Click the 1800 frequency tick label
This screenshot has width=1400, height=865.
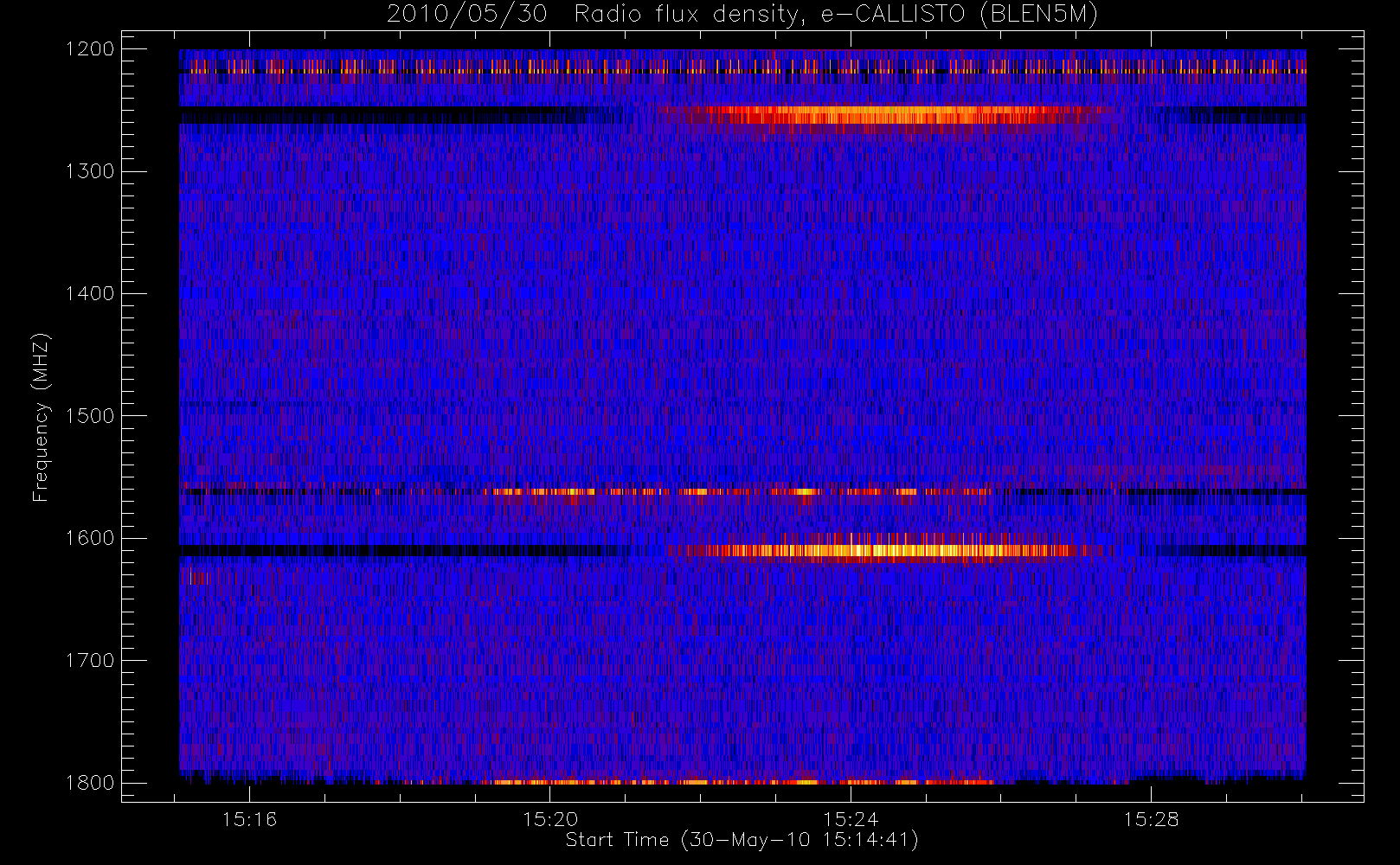point(90,783)
